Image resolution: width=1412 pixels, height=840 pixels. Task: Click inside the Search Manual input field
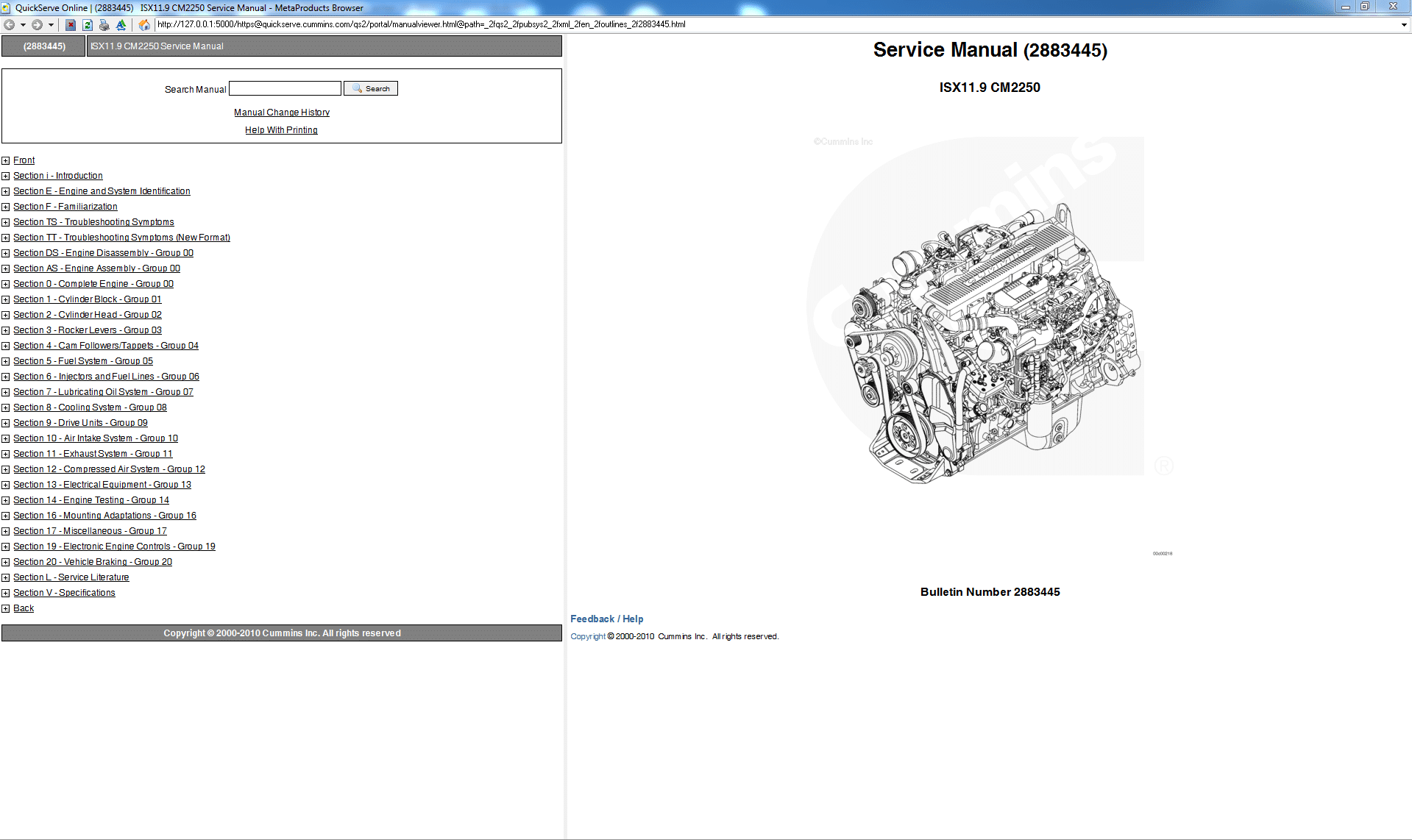(x=285, y=88)
